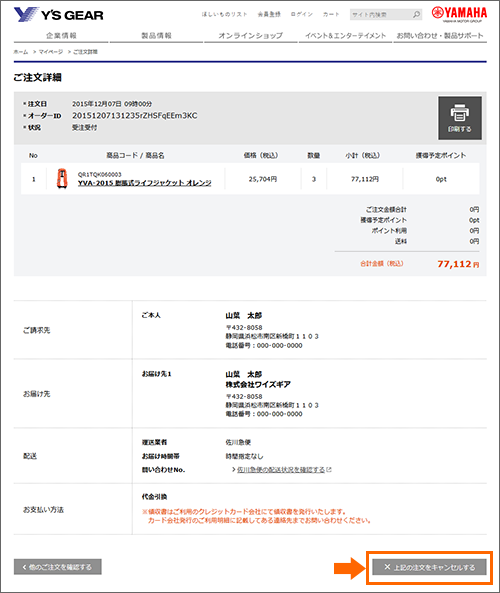Viewport: 500px width, 593px height.
Task: Open オンラインショップ menu
Action: 250,36
